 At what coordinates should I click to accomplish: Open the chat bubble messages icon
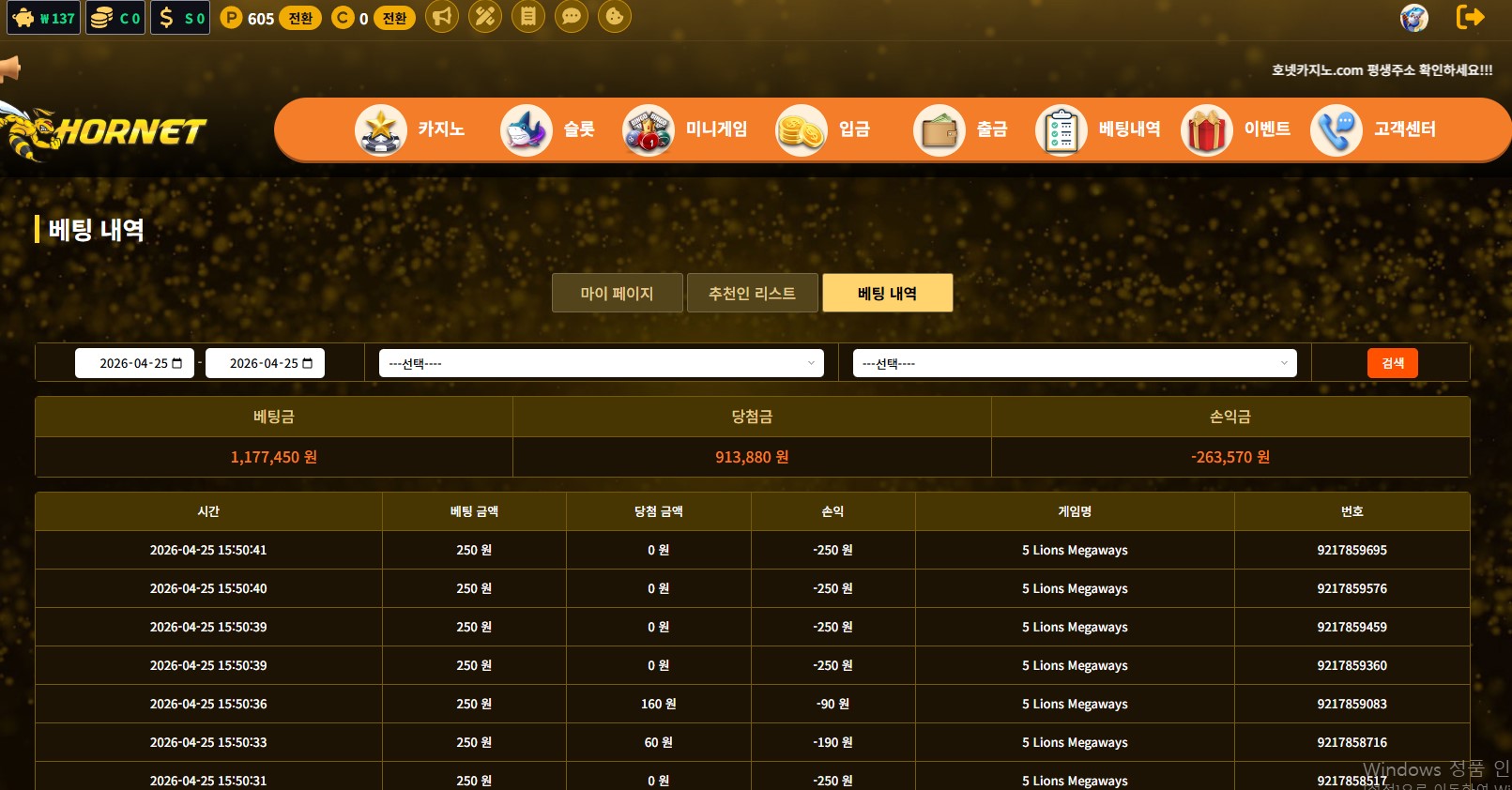(572, 16)
